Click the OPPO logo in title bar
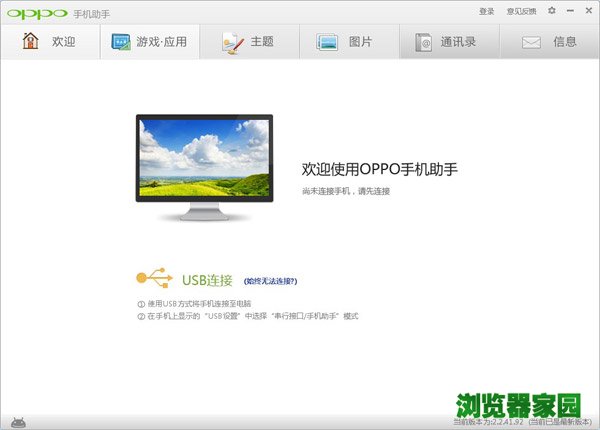This screenshot has height=430, width=600. [37, 14]
